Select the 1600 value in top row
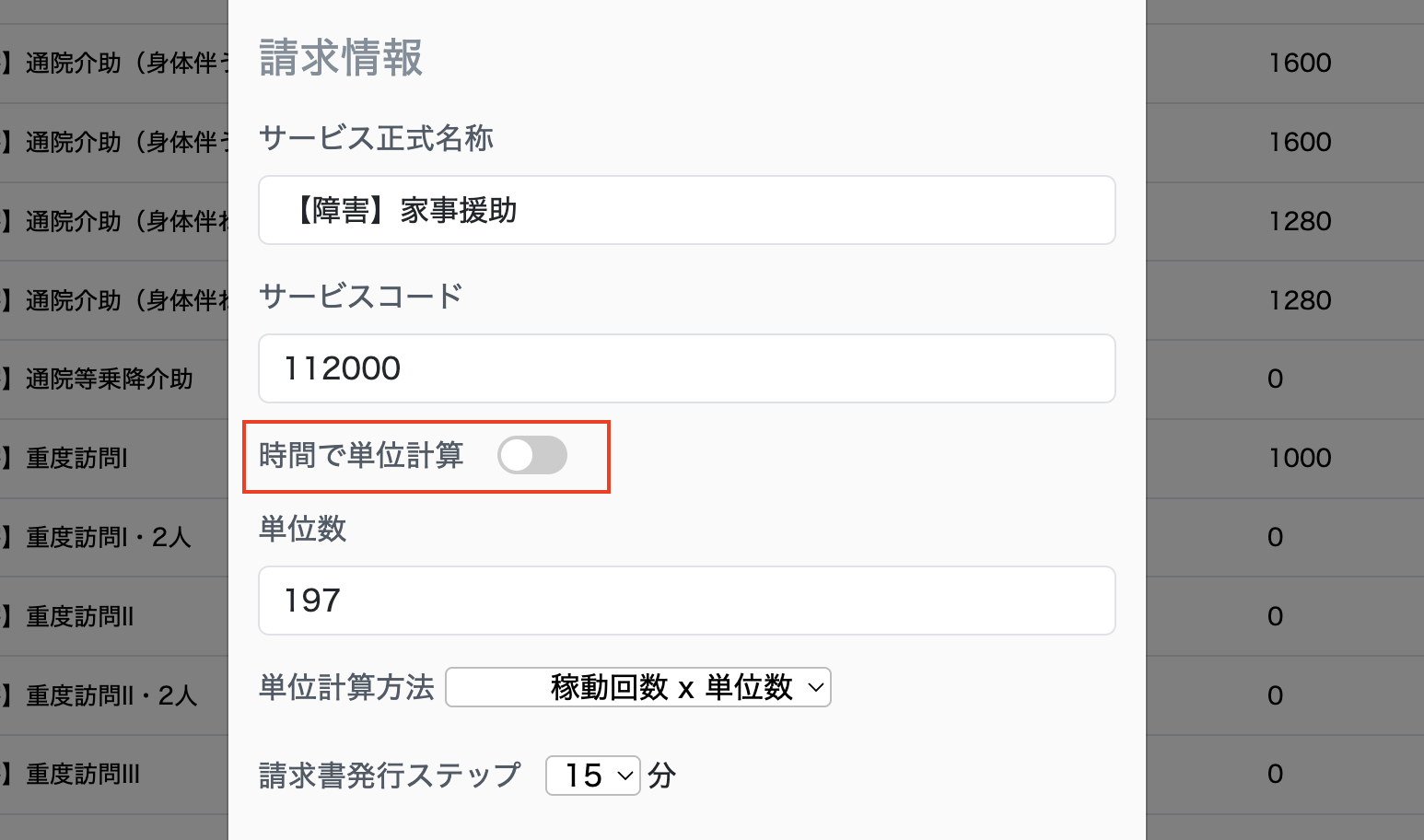The height and width of the screenshot is (840, 1424). 1301,63
